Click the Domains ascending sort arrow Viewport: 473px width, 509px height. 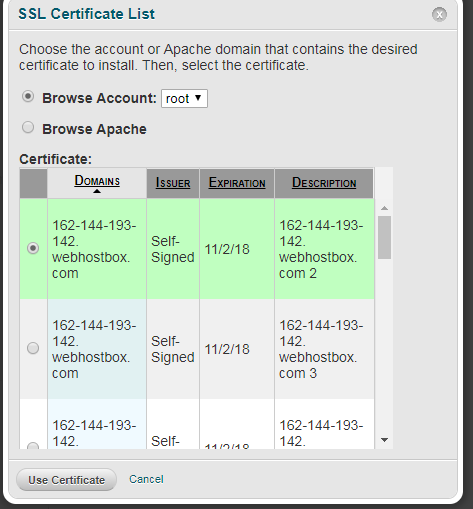[97, 191]
